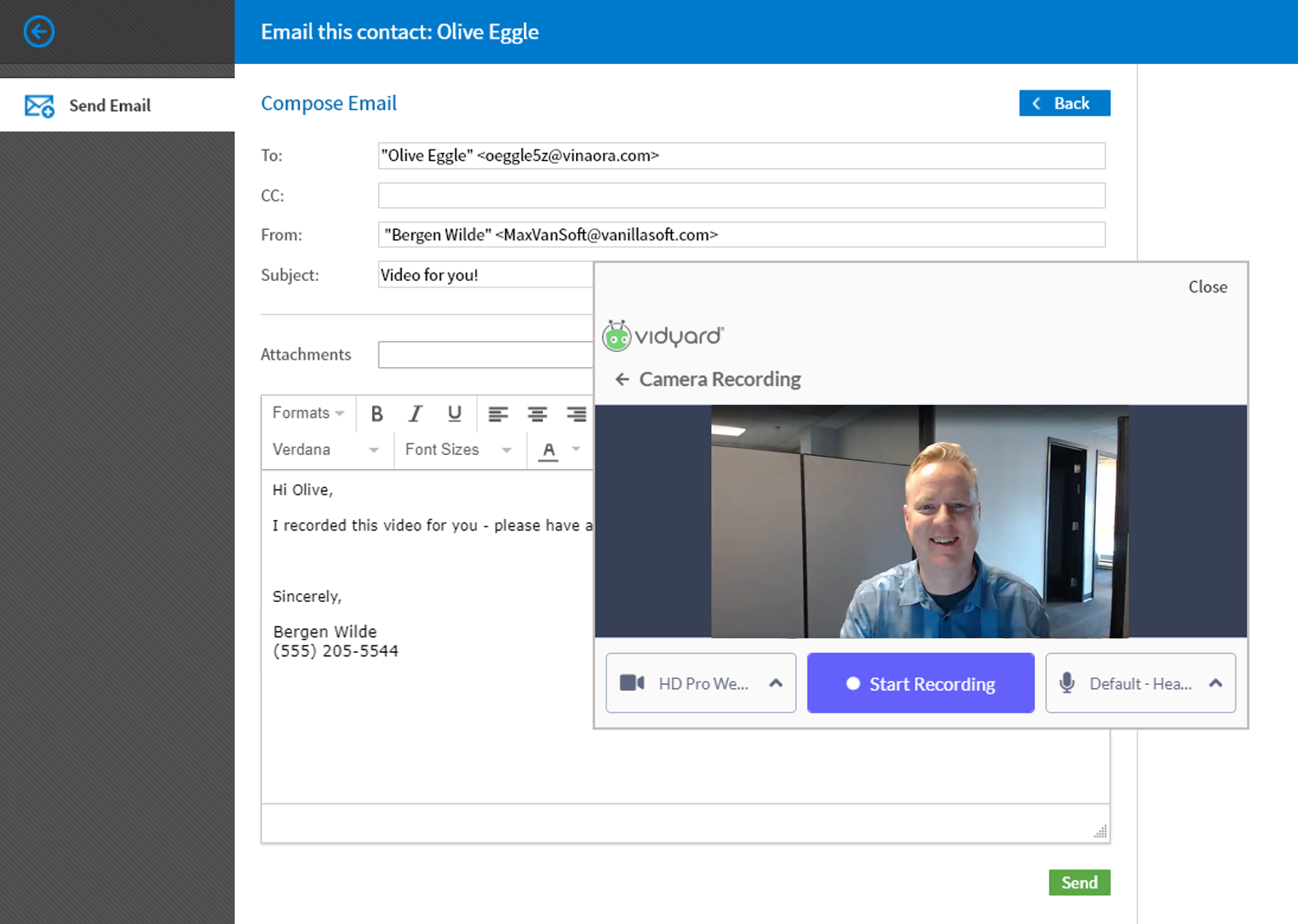Viewport: 1298px width, 924px height.
Task: Click the text color A icon
Action: point(549,450)
